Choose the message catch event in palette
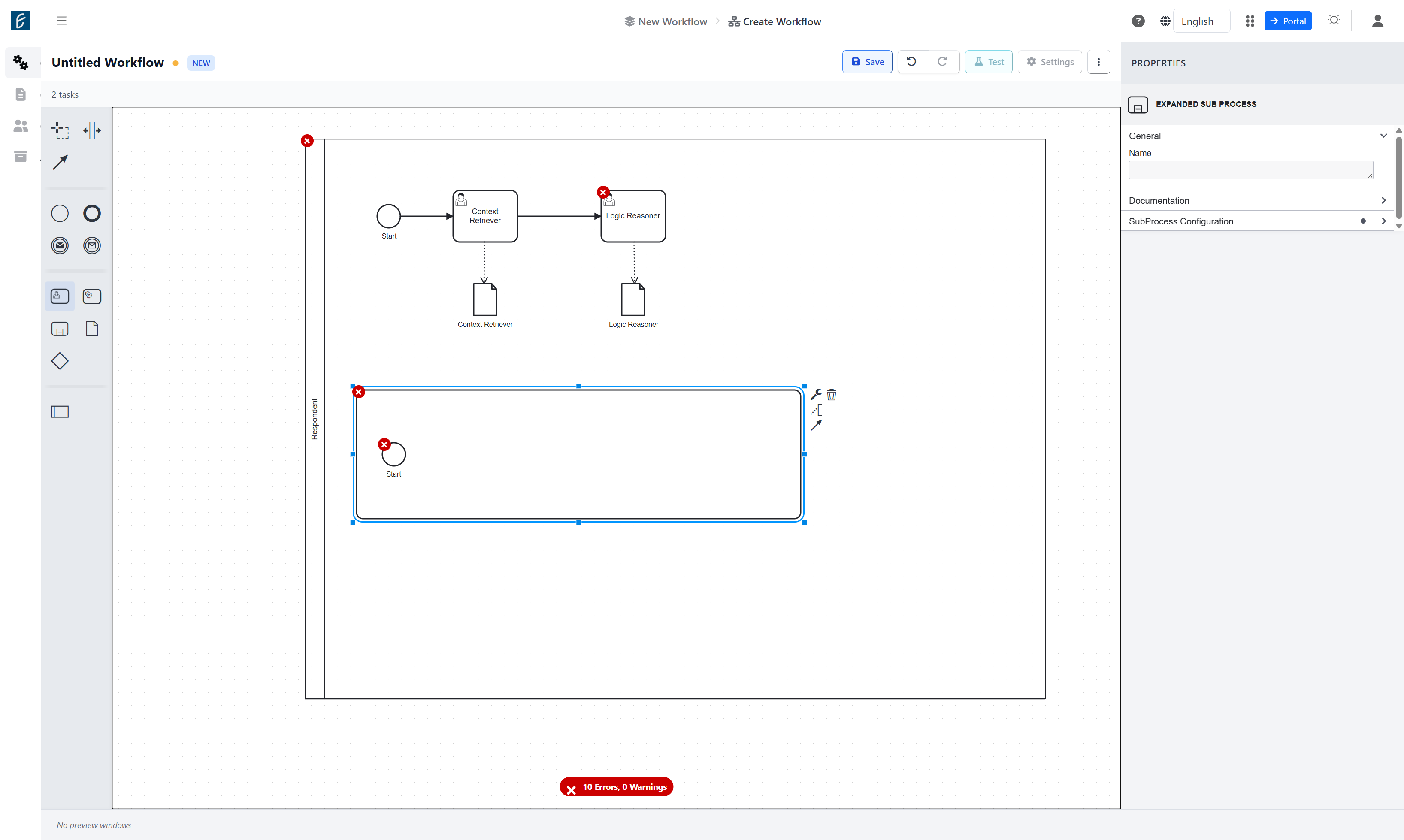Image resolution: width=1404 pixels, height=840 pixels. (x=92, y=246)
